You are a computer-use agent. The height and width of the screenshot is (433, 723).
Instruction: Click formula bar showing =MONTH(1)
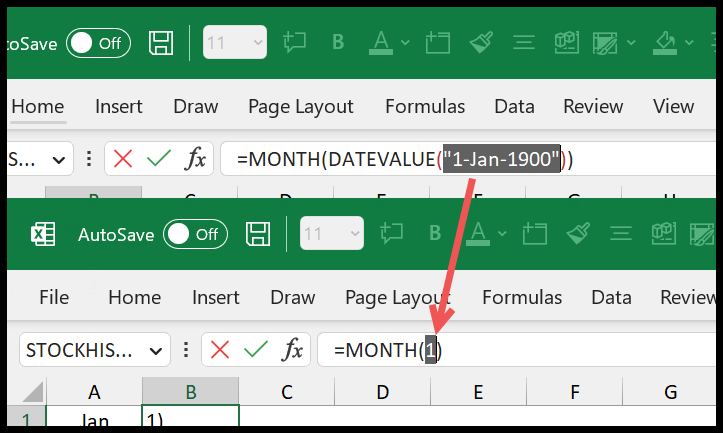pos(516,350)
